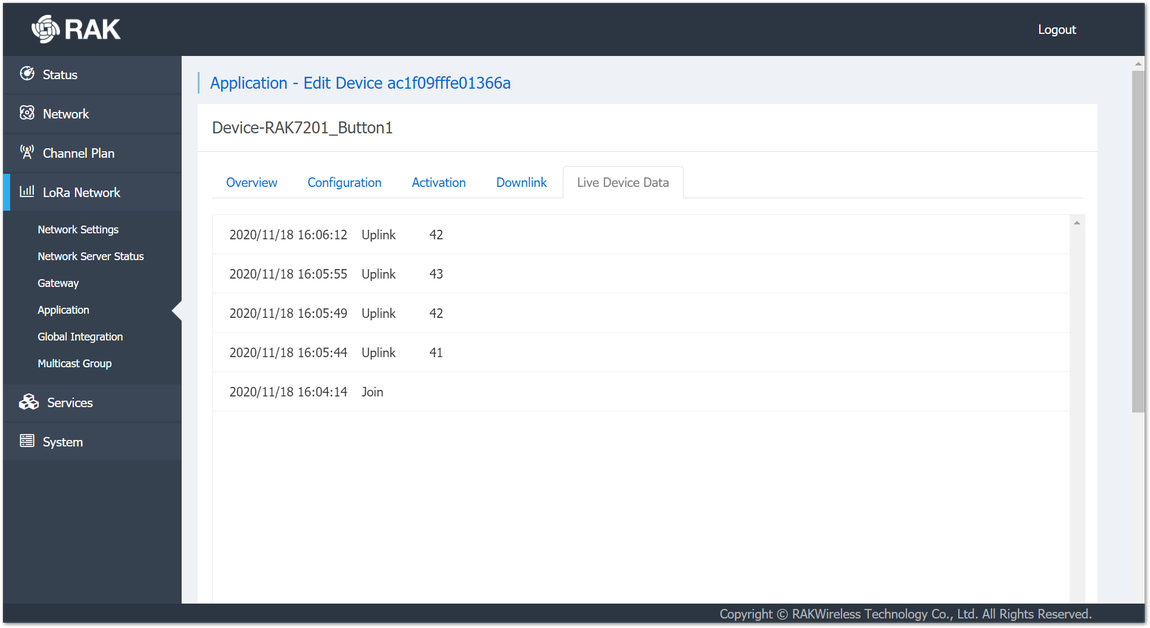The height and width of the screenshot is (628, 1150).
Task: Click the 16:05:49 Uplink timestamp
Action: 288,313
